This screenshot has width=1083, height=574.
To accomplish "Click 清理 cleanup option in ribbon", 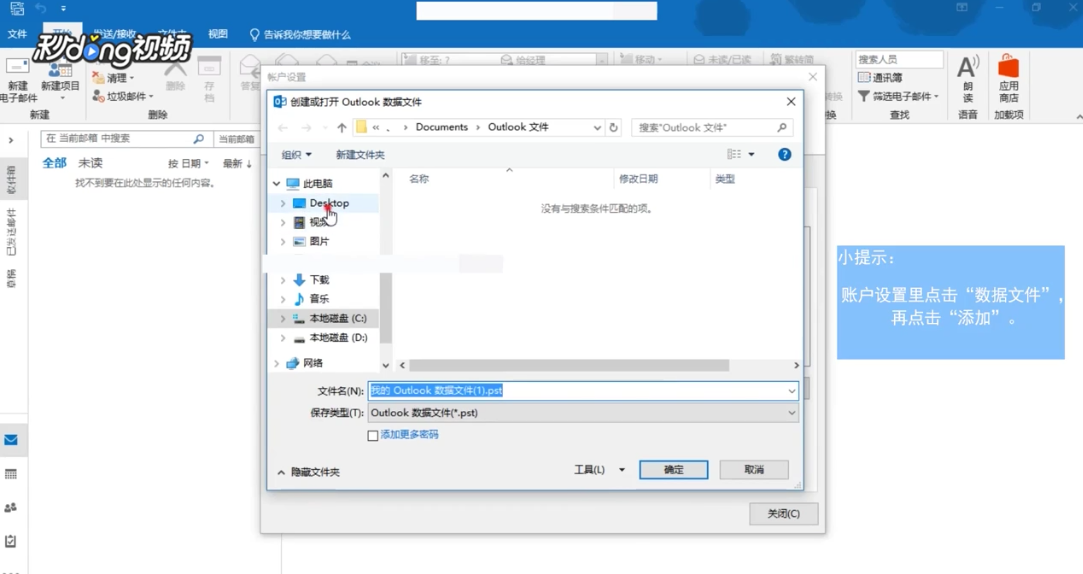I will 113,77.
